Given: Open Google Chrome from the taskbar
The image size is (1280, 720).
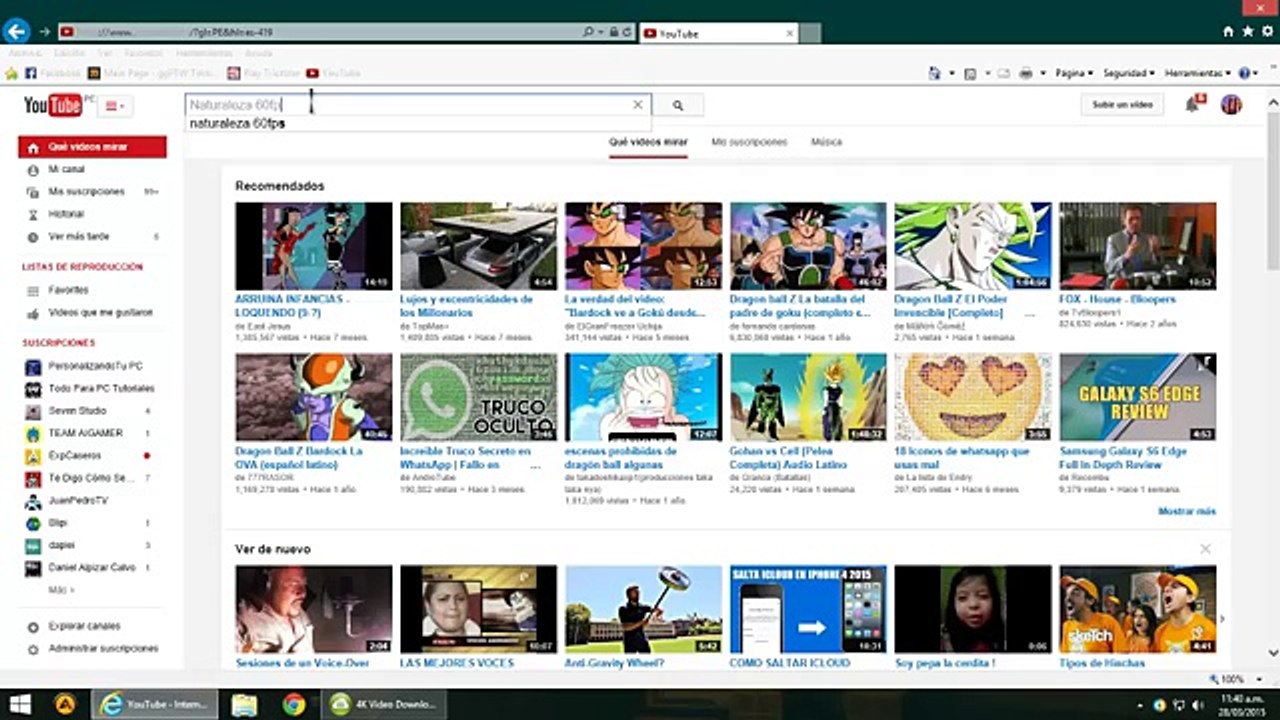Looking at the screenshot, I should pos(293,704).
